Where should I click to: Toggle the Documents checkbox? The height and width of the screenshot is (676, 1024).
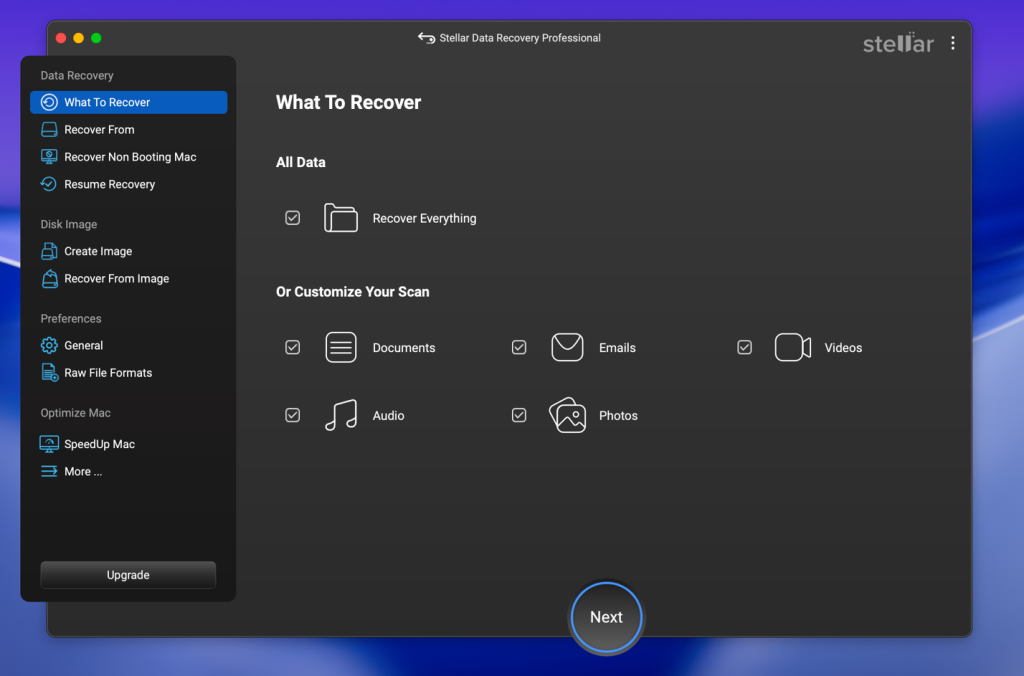(x=293, y=348)
